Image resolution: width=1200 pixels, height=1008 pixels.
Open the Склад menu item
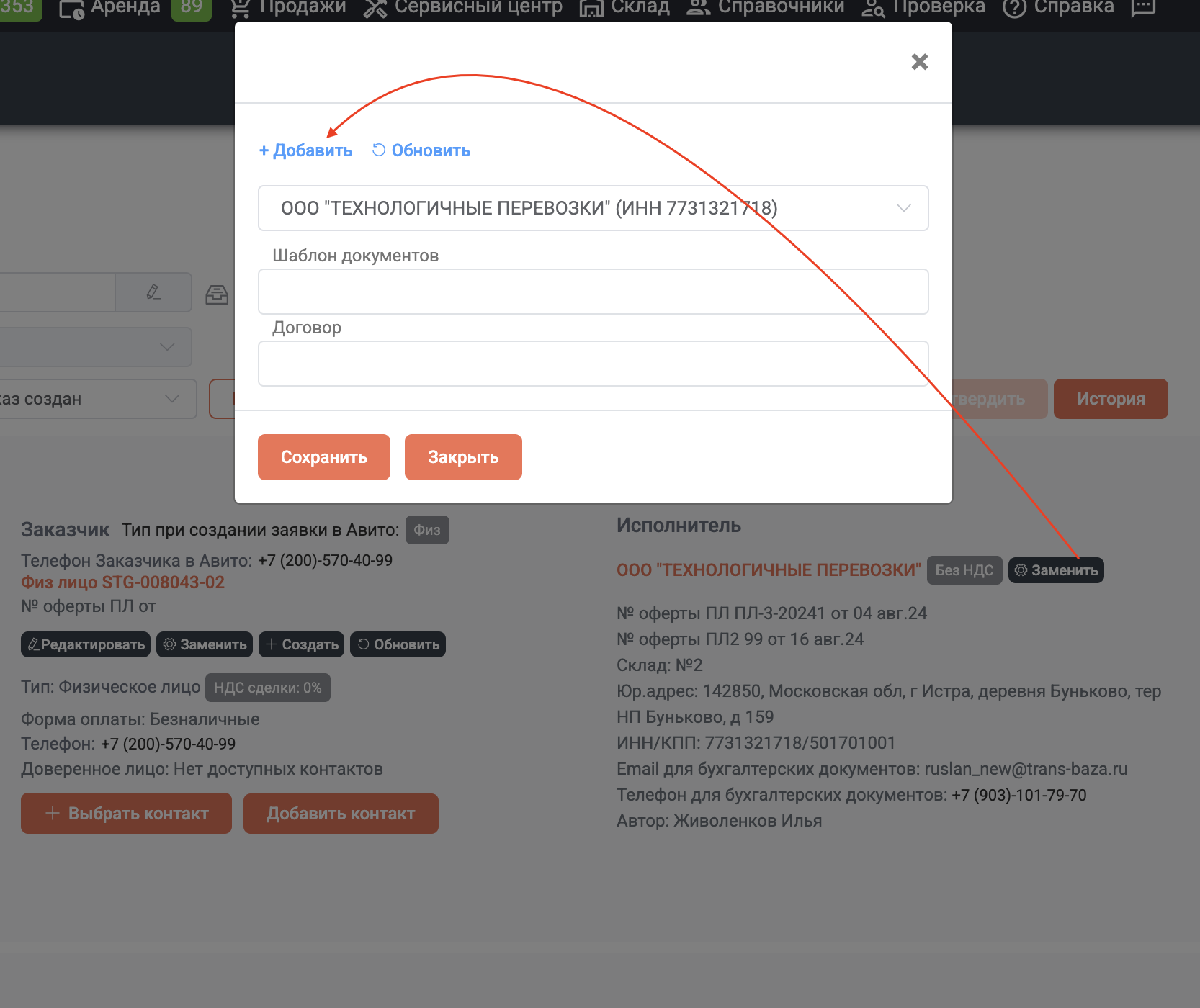coord(624,7)
